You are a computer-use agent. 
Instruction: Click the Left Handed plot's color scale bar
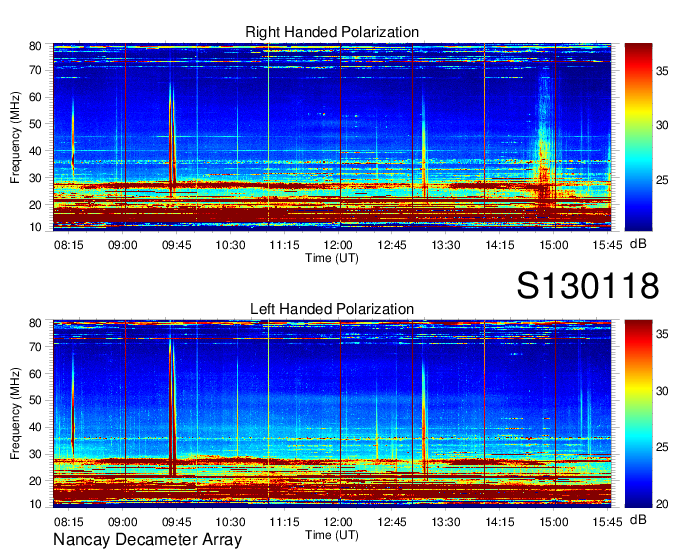click(x=638, y=414)
